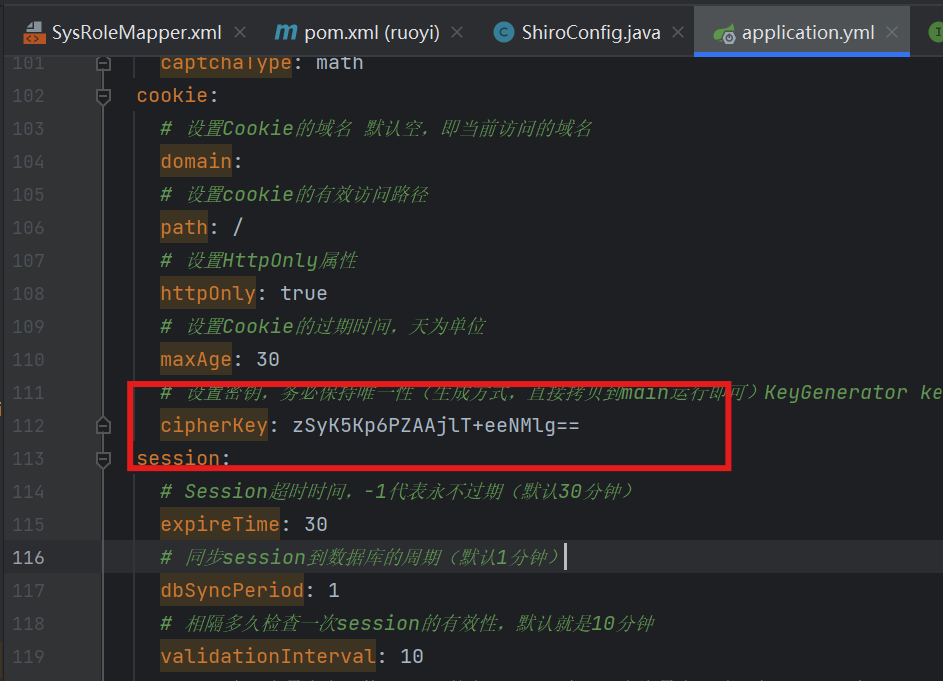Image resolution: width=943 pixels, height=681 pixels.
Task: Toggle the fold marker at line 112
Action: point(103,426)
